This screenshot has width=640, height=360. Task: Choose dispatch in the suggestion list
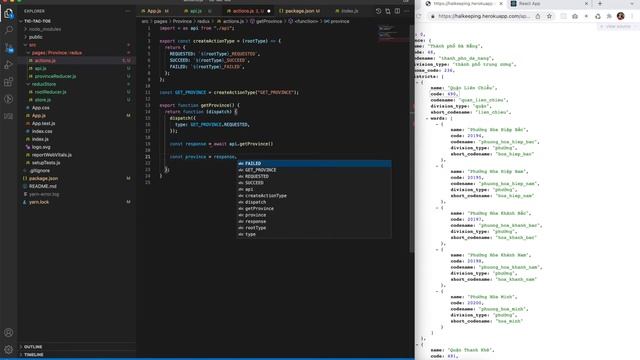click(x=314, y=202)
